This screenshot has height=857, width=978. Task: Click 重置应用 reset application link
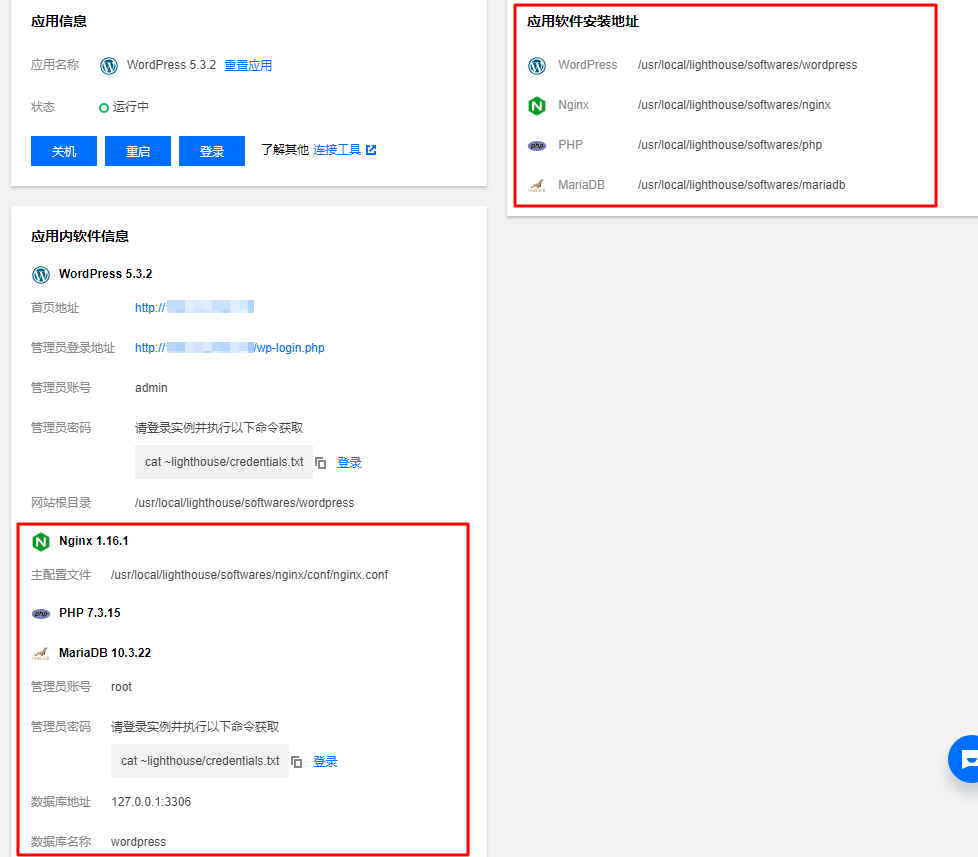pyautogui.click(x=248, y=65)
